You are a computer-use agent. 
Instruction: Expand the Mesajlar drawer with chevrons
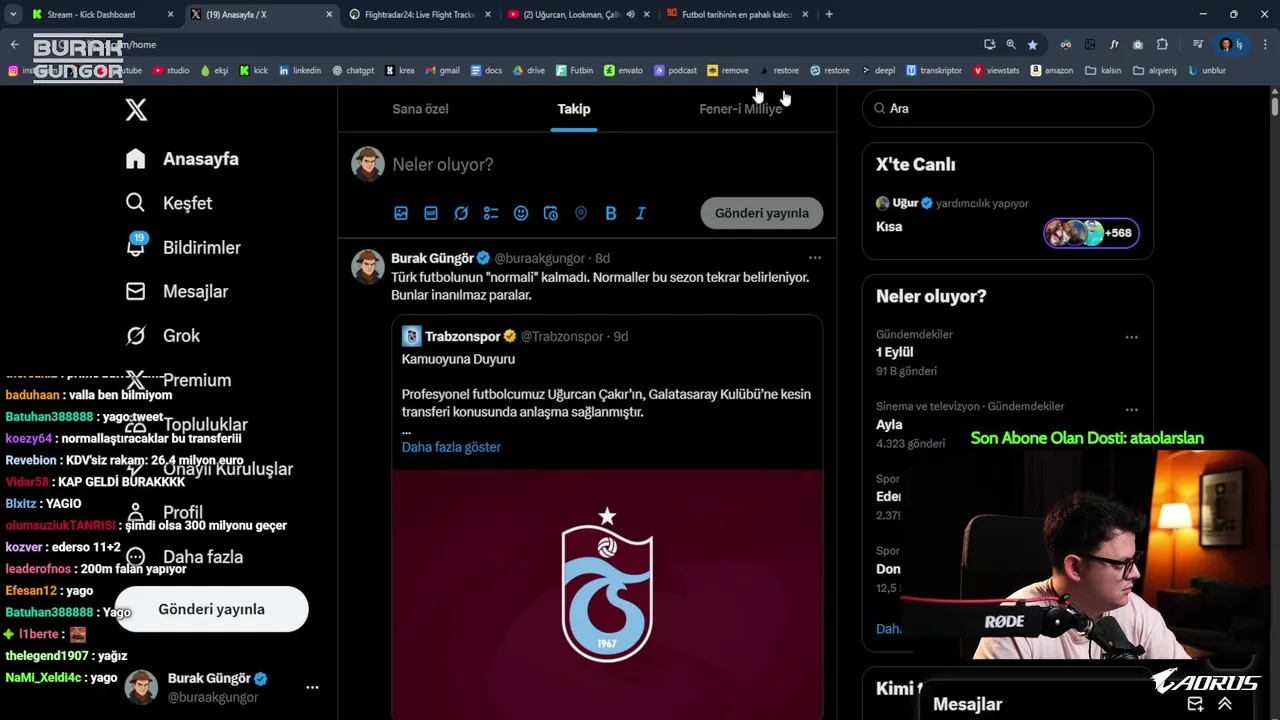coord(1225,704)
